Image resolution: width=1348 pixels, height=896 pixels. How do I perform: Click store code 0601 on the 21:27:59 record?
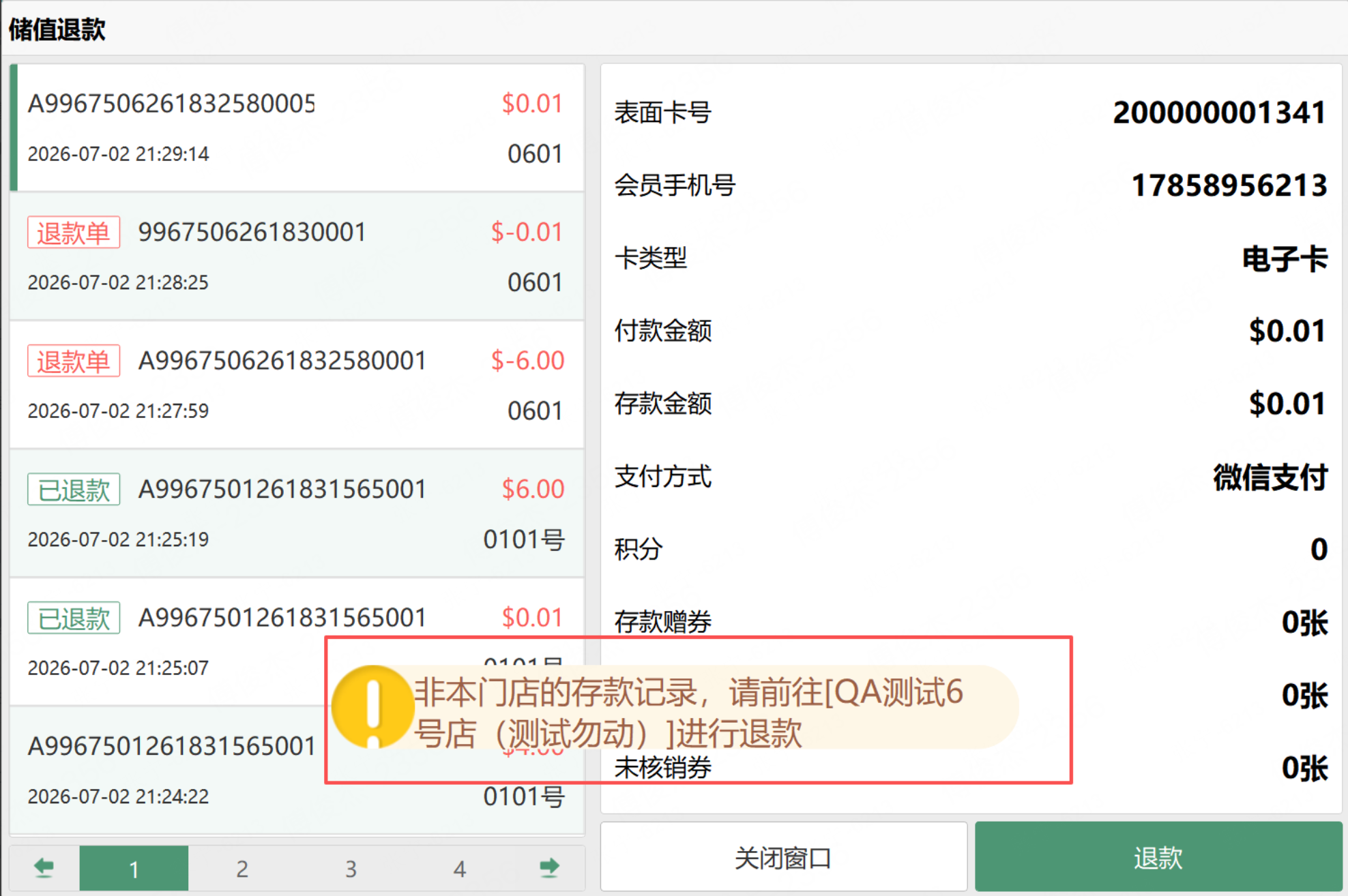[x=535, y=410]
